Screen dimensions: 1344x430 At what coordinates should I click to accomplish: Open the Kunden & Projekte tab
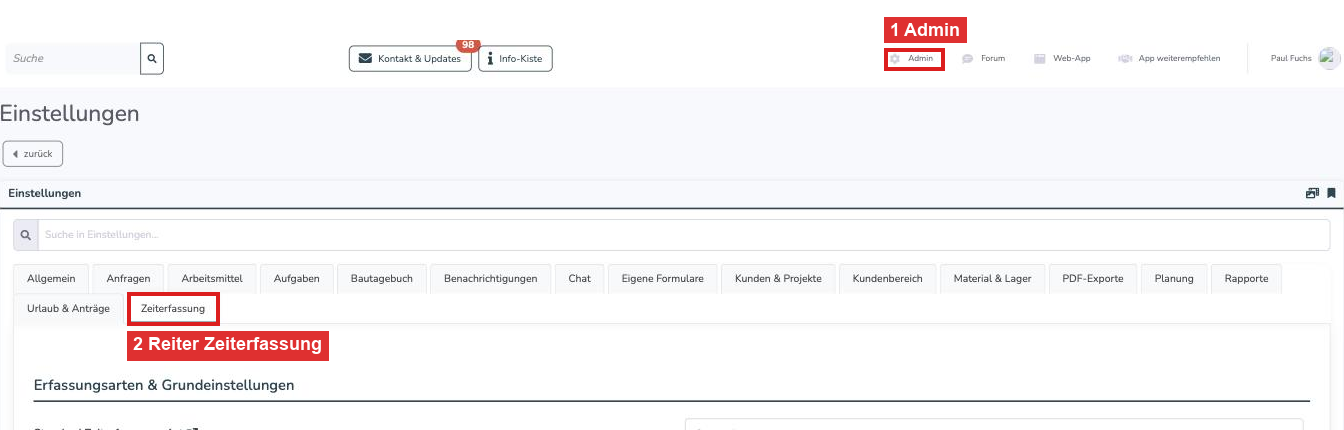point(778,279)
